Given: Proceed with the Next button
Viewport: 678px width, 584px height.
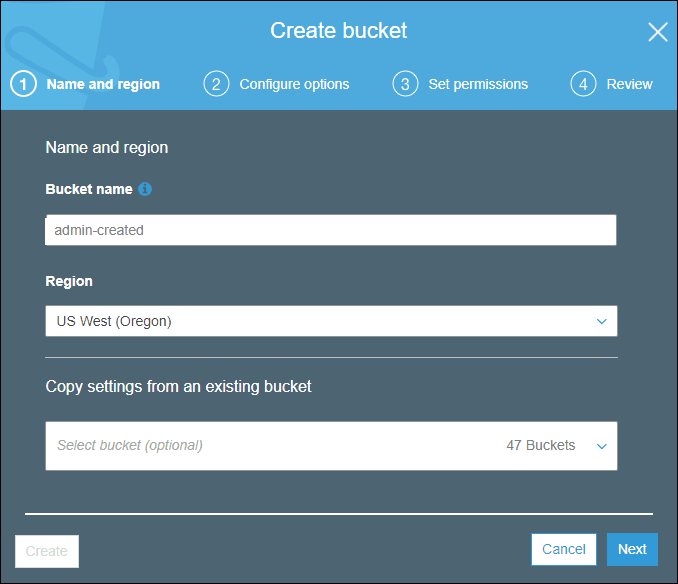Looking at the screenshot, I should point(632,549).
